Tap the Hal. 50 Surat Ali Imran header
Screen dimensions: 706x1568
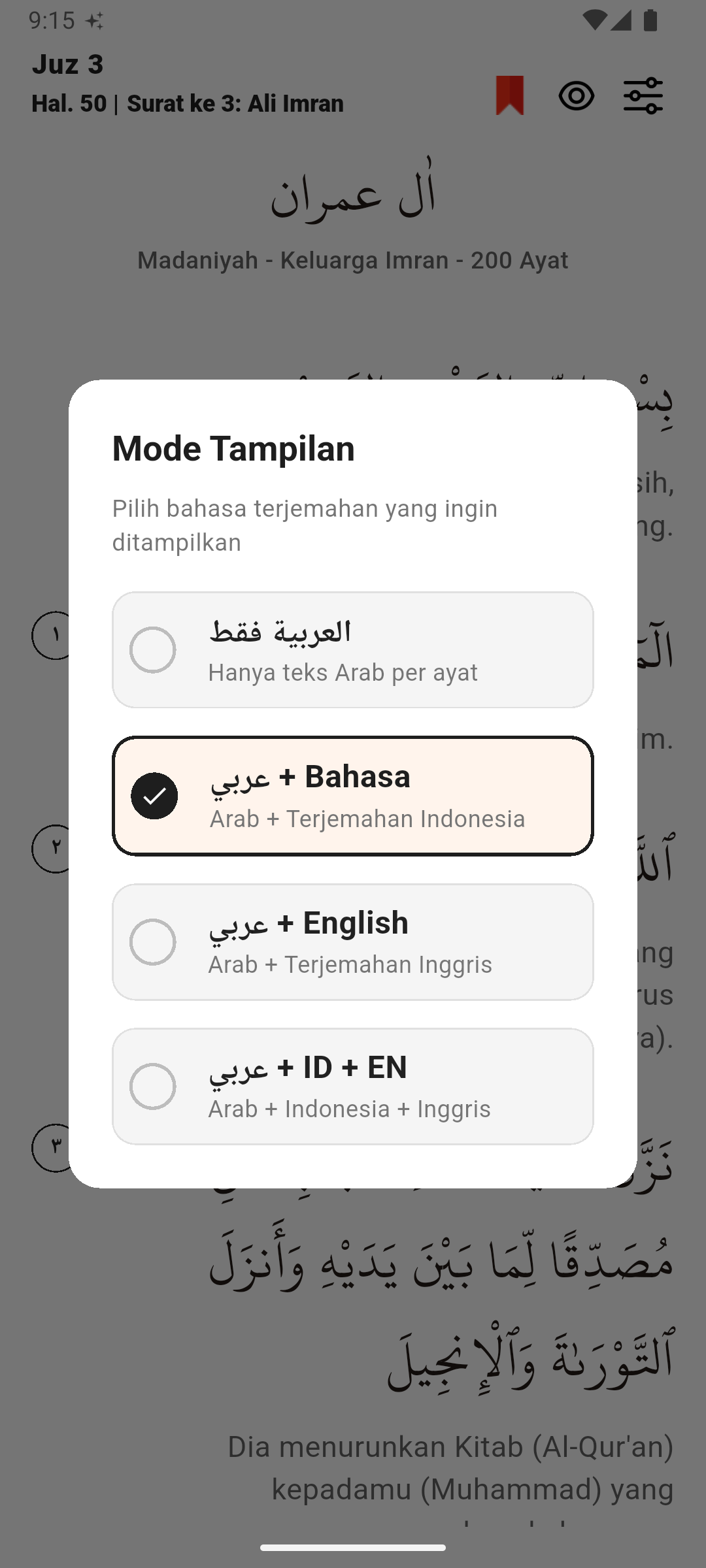click(x=188, y=103)
